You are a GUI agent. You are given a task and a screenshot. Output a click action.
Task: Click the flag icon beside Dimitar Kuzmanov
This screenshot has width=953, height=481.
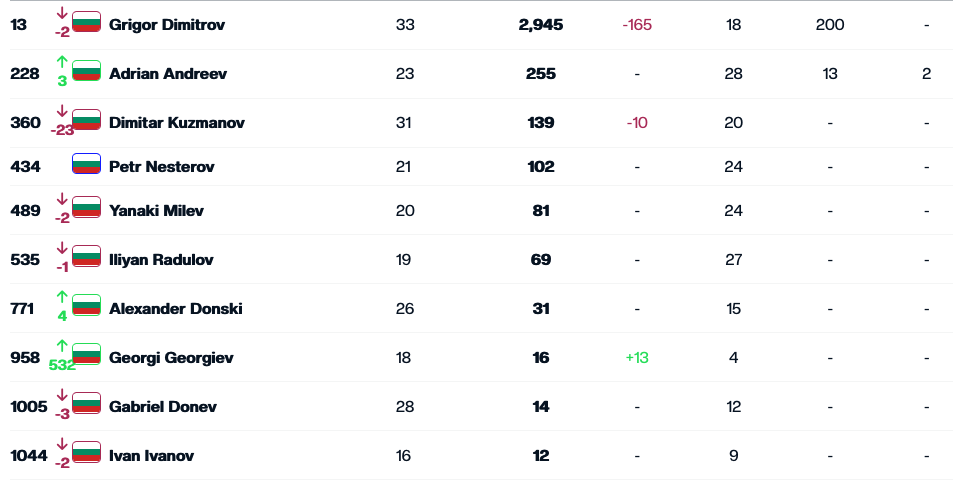(x=86, y=120)
